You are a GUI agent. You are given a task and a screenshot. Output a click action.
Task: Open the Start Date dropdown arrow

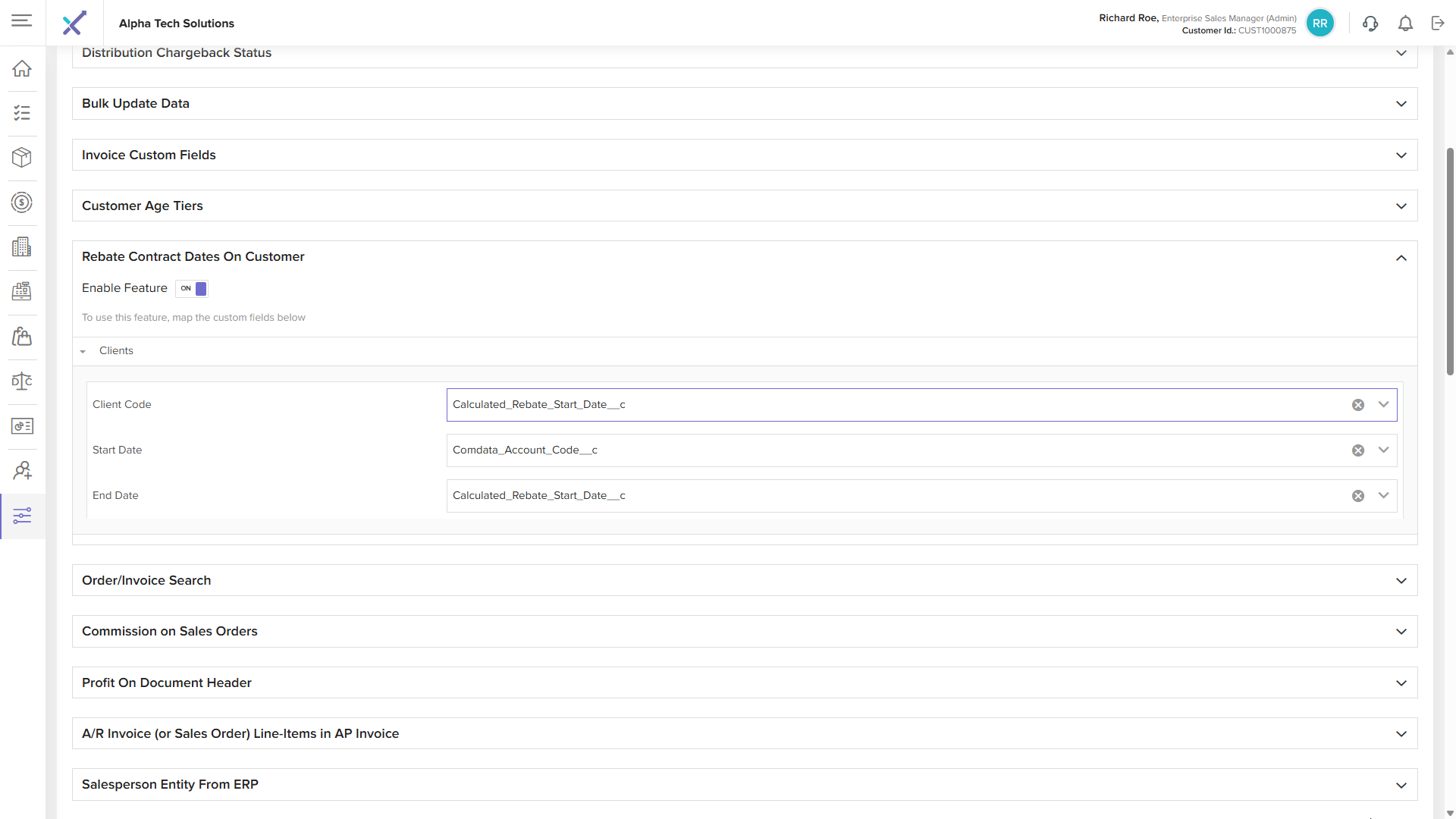pos(1383,450)
